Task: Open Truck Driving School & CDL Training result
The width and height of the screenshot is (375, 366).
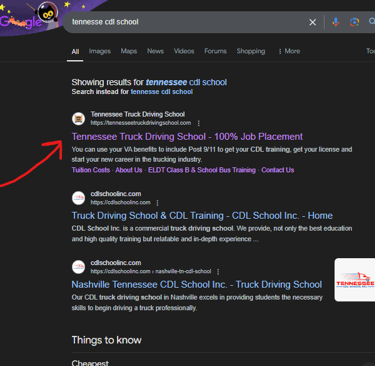Action: coord(202,216)
